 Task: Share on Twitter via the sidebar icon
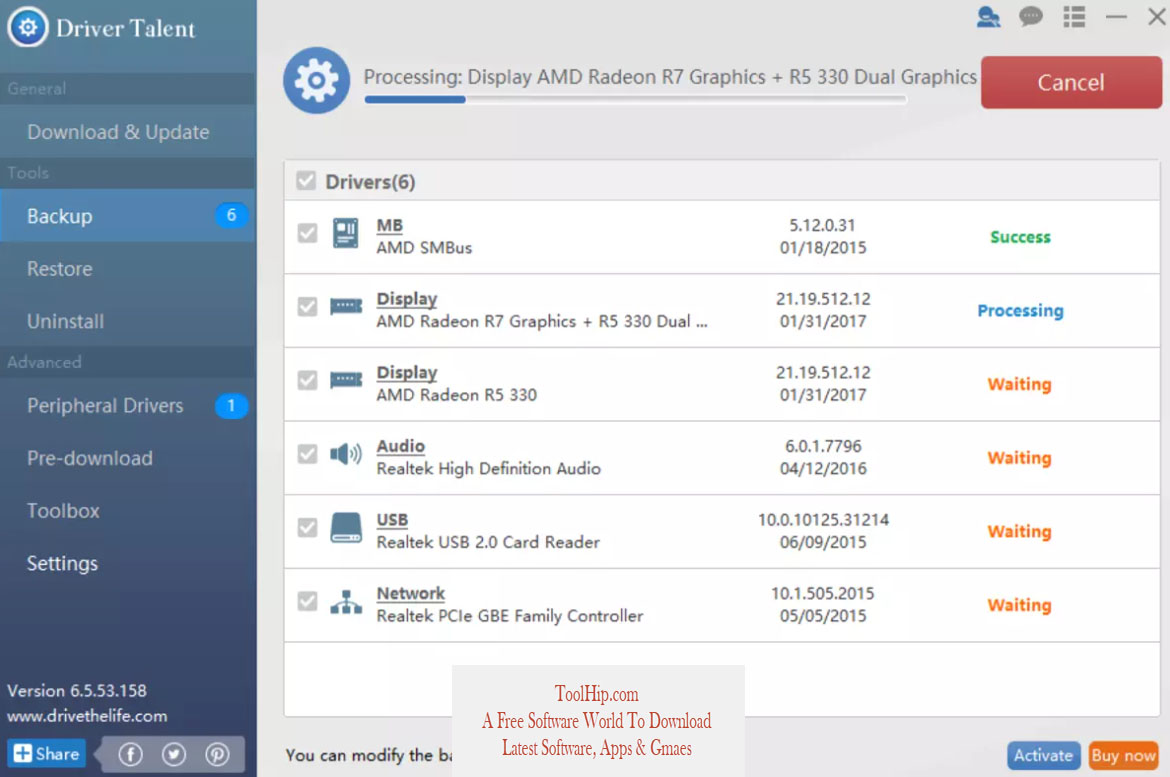(174, 755)
